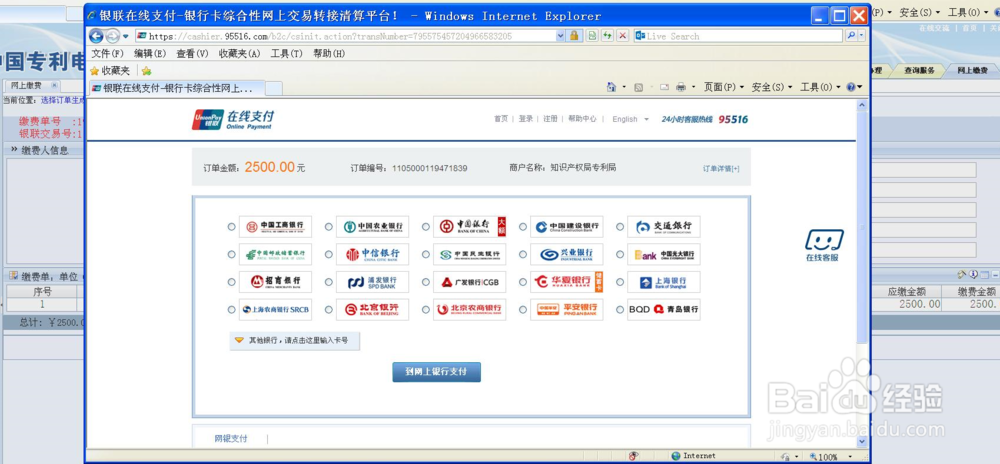The width and height of the screenshot is (1000, 464).
Task: Click the 华夏银行 bank logo
Action: [x=566, y=282]
